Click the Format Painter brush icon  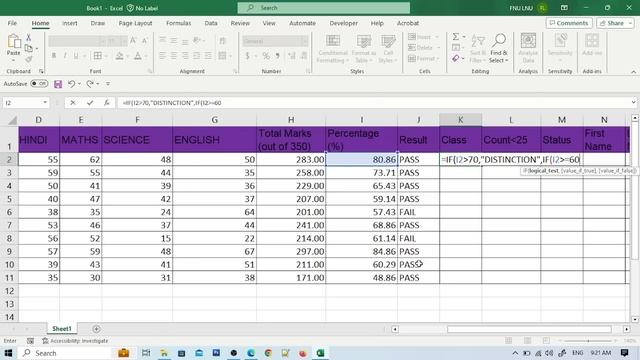pos(29,60)
